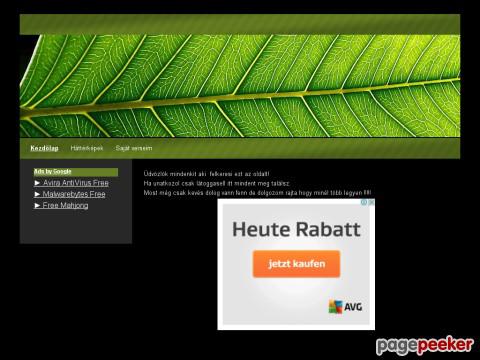
Task: Close the AVG ad with the X icon
Action: pos(371,202)
